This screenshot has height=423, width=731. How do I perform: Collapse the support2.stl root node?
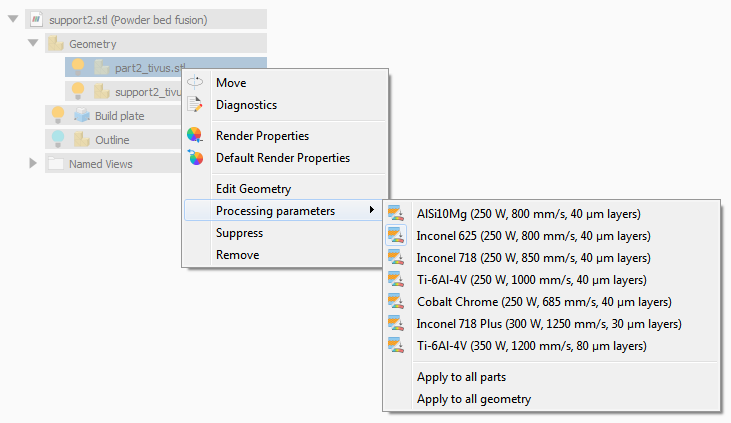click(x=13, y=19)
